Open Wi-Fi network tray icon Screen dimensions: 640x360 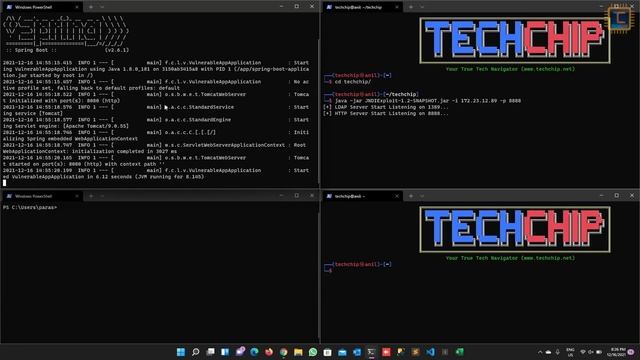(583, 352)
